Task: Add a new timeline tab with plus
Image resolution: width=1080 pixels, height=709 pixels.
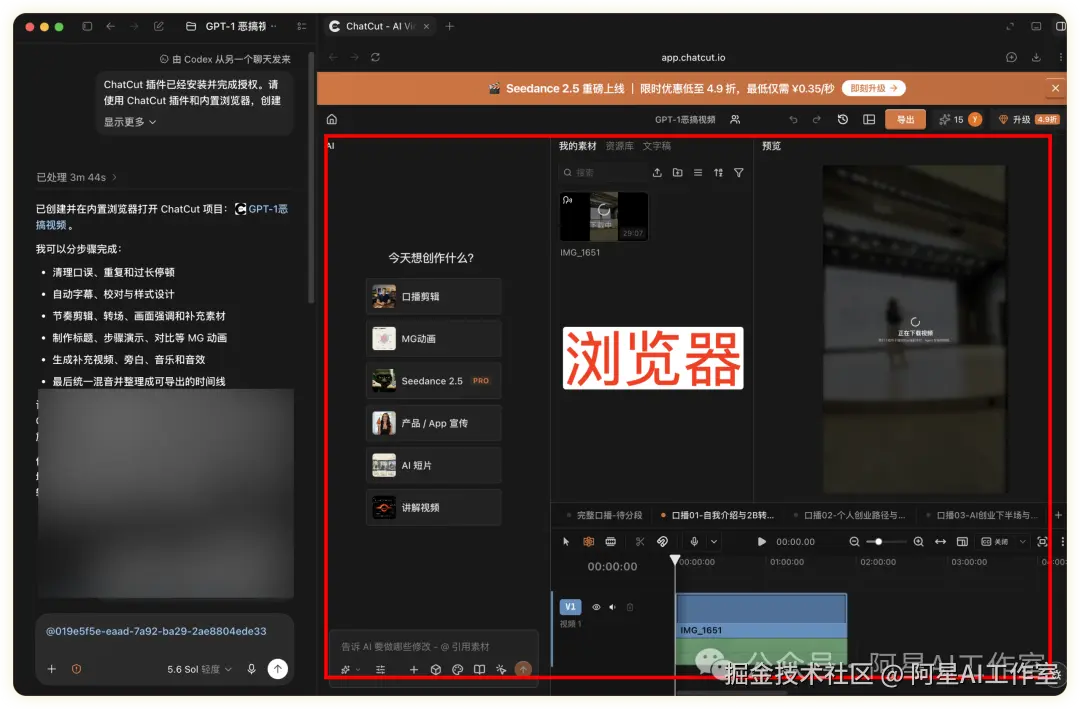Action: [x=1058, y=515]
